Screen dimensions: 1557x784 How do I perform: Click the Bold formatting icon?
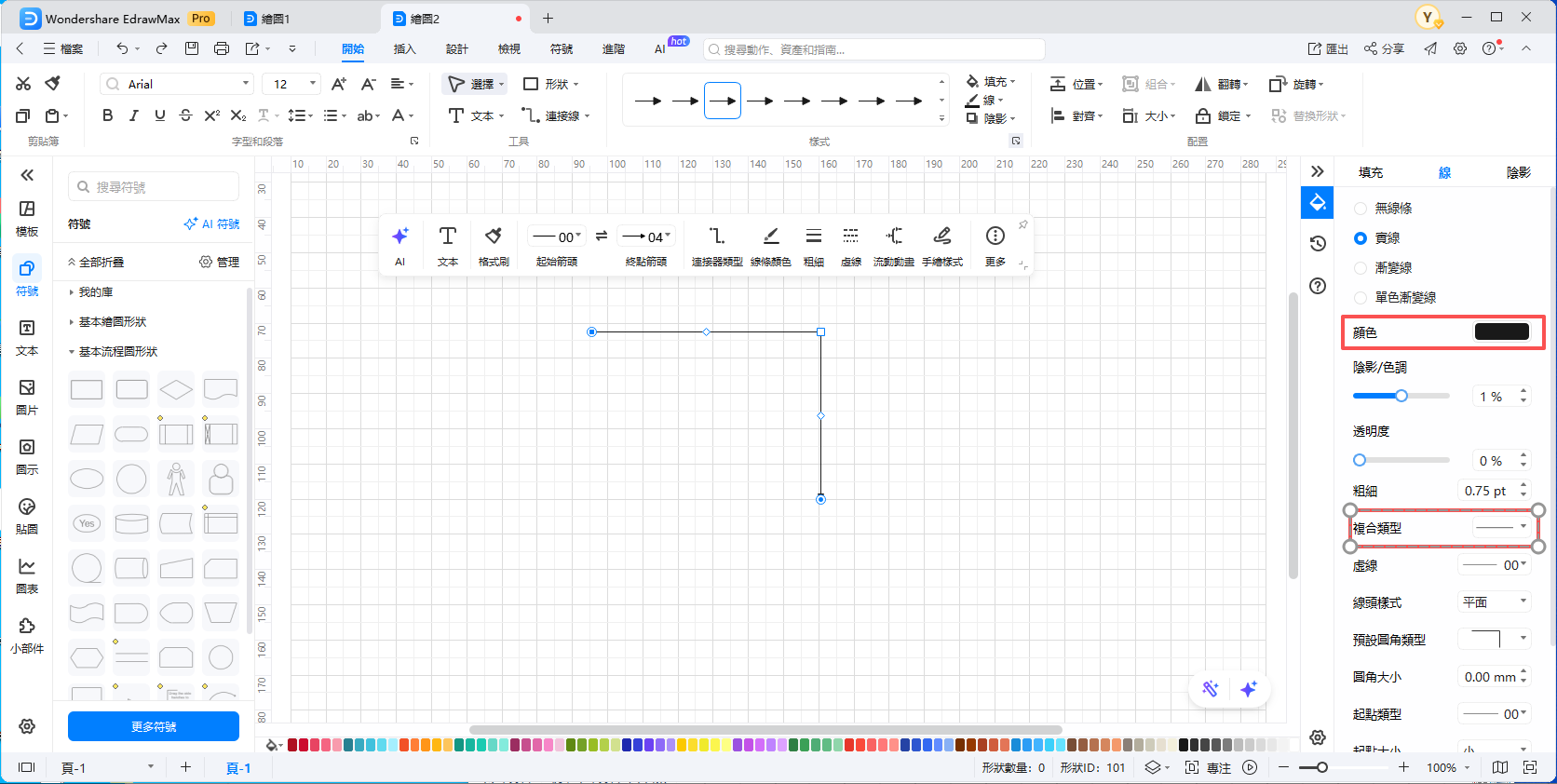[x=107, y=115]
